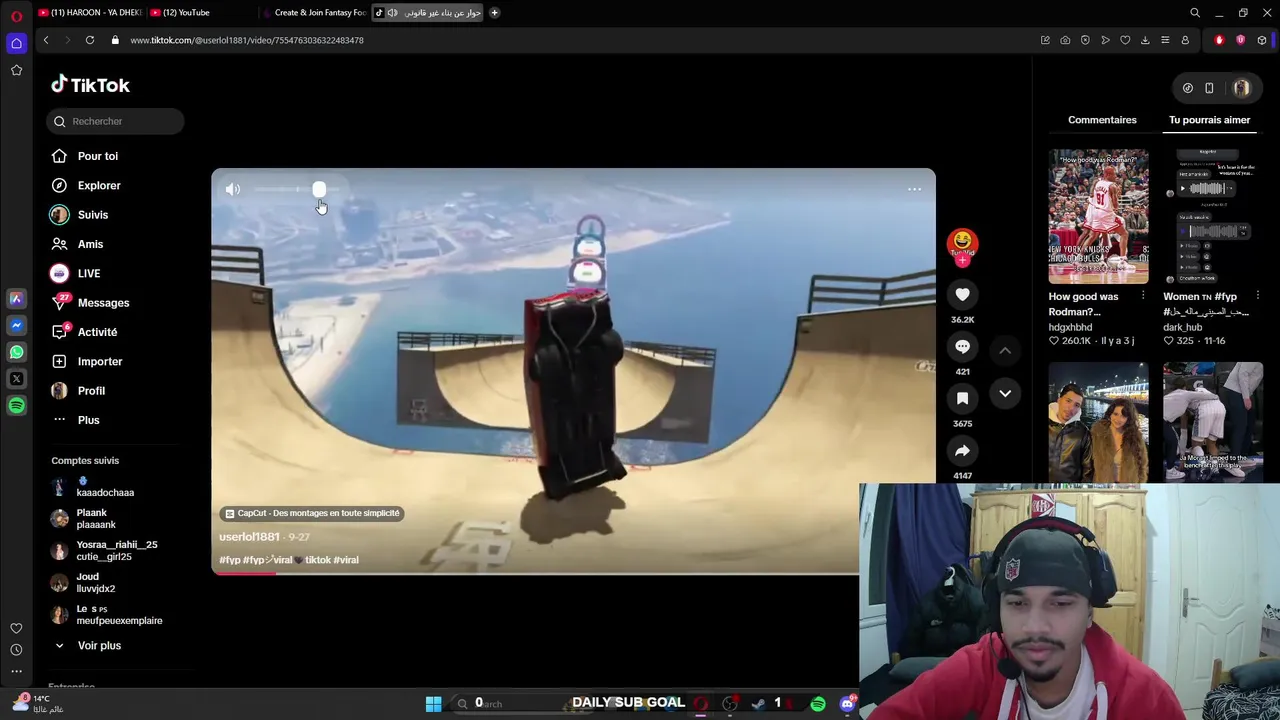
Task: Open Spotify from the Windows taskbar
Action: point(818,704)
